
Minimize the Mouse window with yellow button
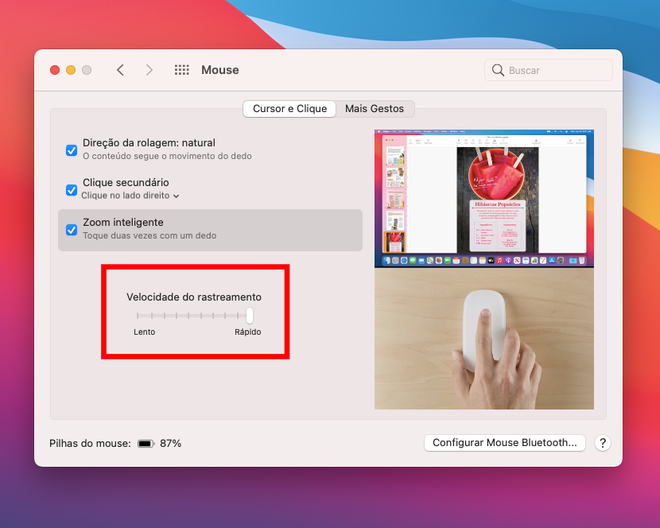click(x=71, y=70)
